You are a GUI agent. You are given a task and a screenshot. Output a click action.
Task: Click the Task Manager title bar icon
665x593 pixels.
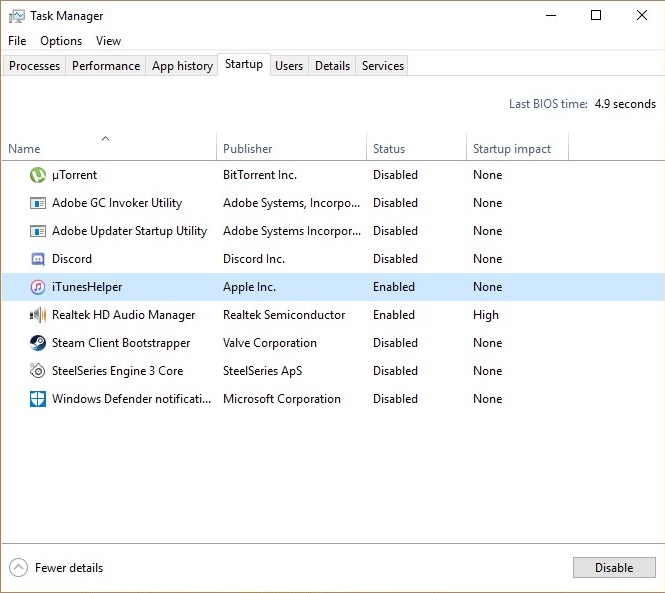coord(17,17)
